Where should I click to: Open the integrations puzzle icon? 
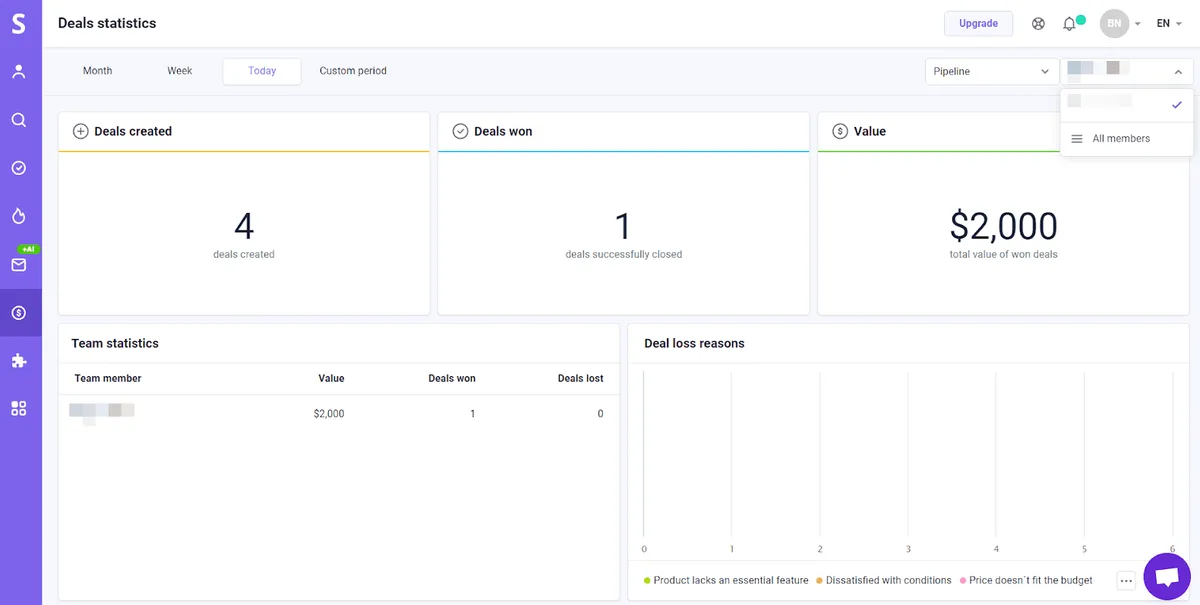pyautogui.click(x=20, y=360)
